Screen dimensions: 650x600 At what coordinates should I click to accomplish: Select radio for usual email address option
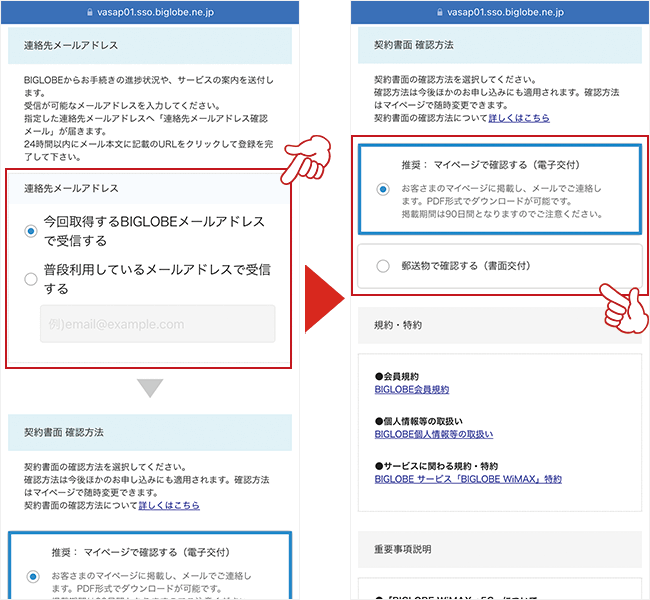pyautogui.click(x=31, y=279)
